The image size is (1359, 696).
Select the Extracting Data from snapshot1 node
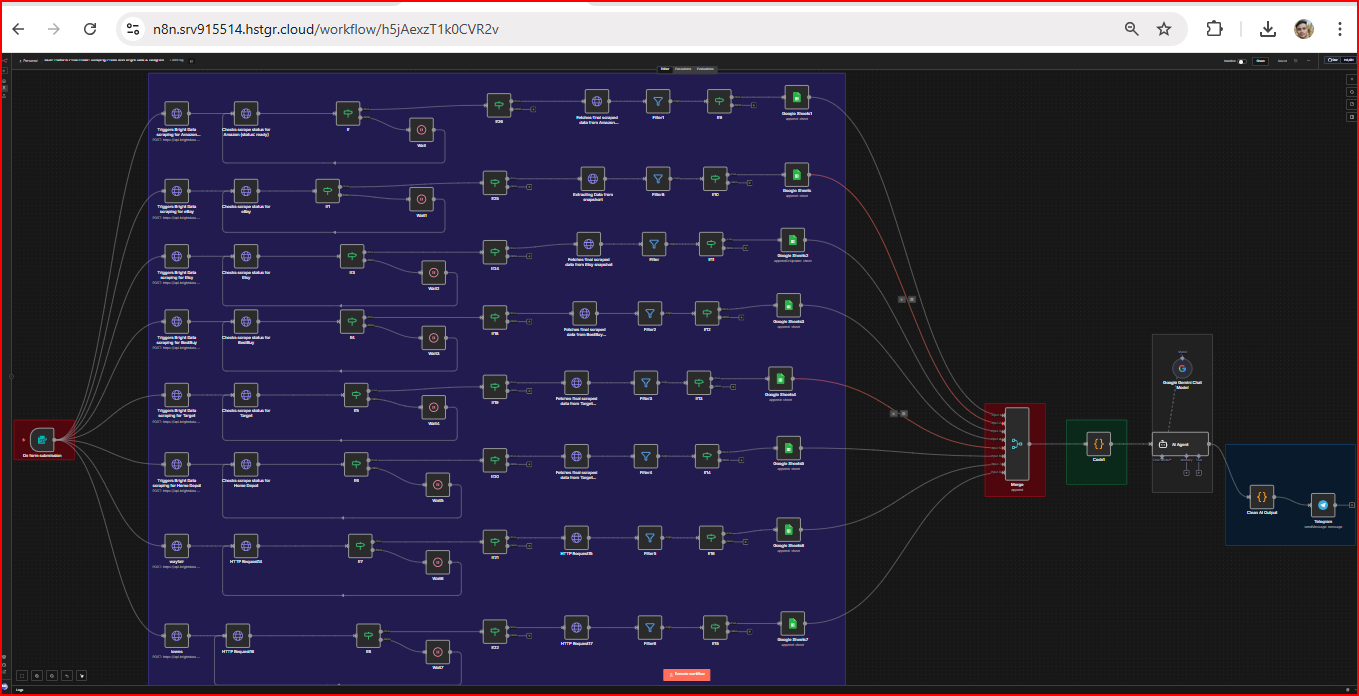593,178
